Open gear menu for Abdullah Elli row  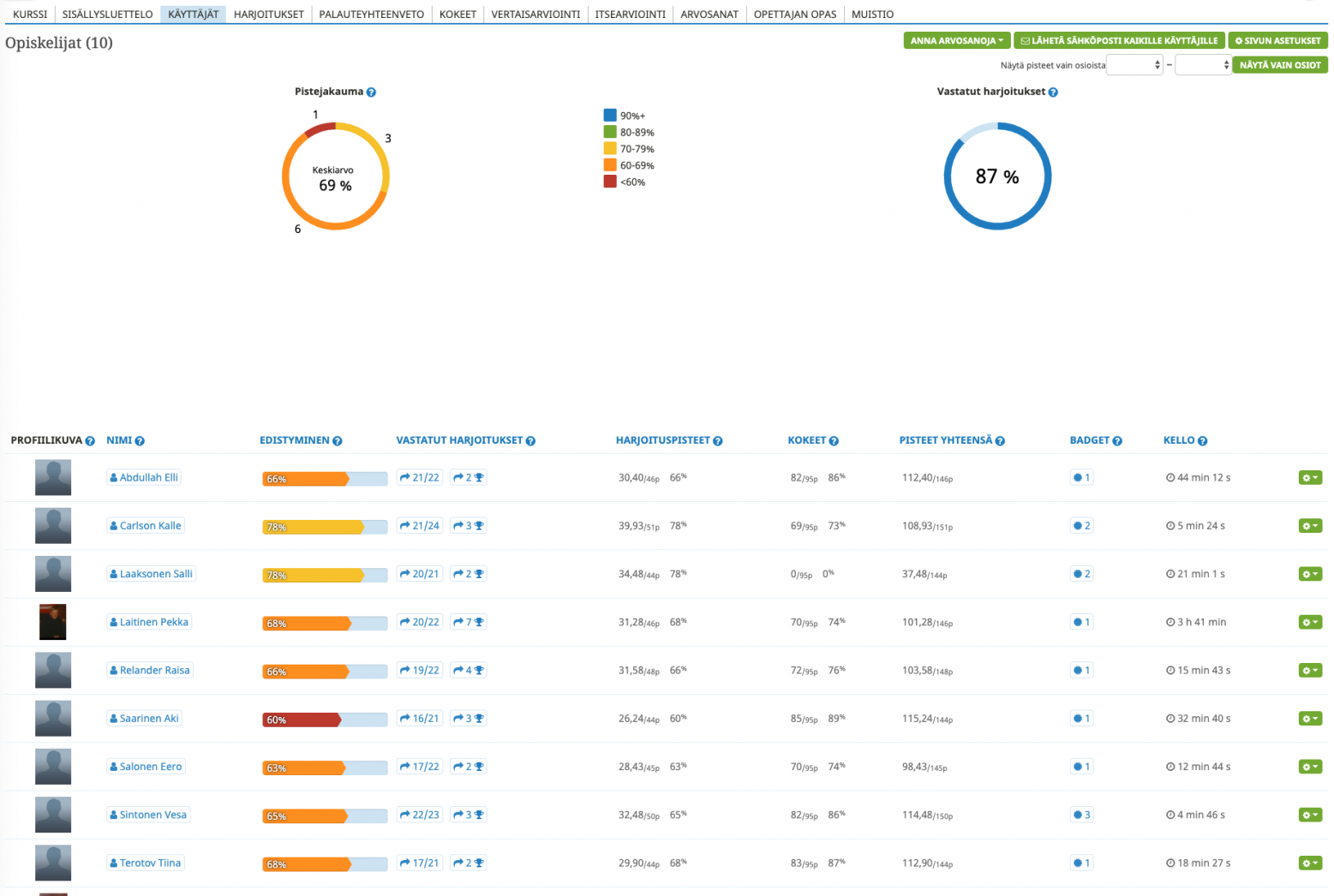click(1310, 478)
